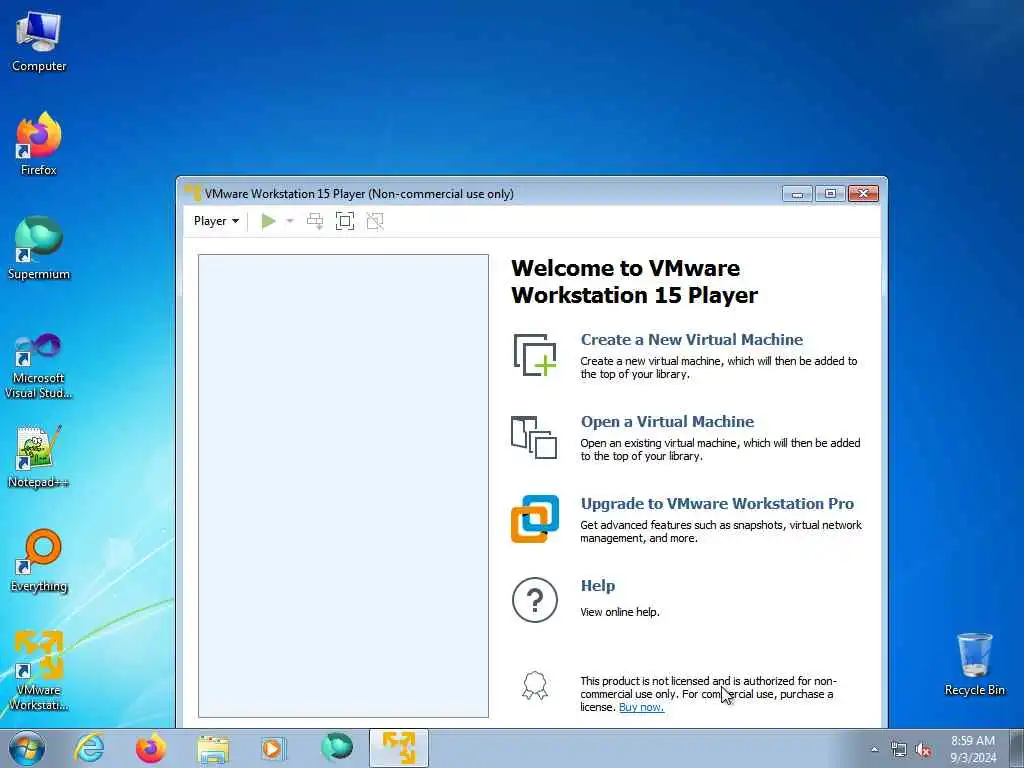Expand the power options arrow next to play
The width and height of the screenshot is (1024, 768).
290,221
